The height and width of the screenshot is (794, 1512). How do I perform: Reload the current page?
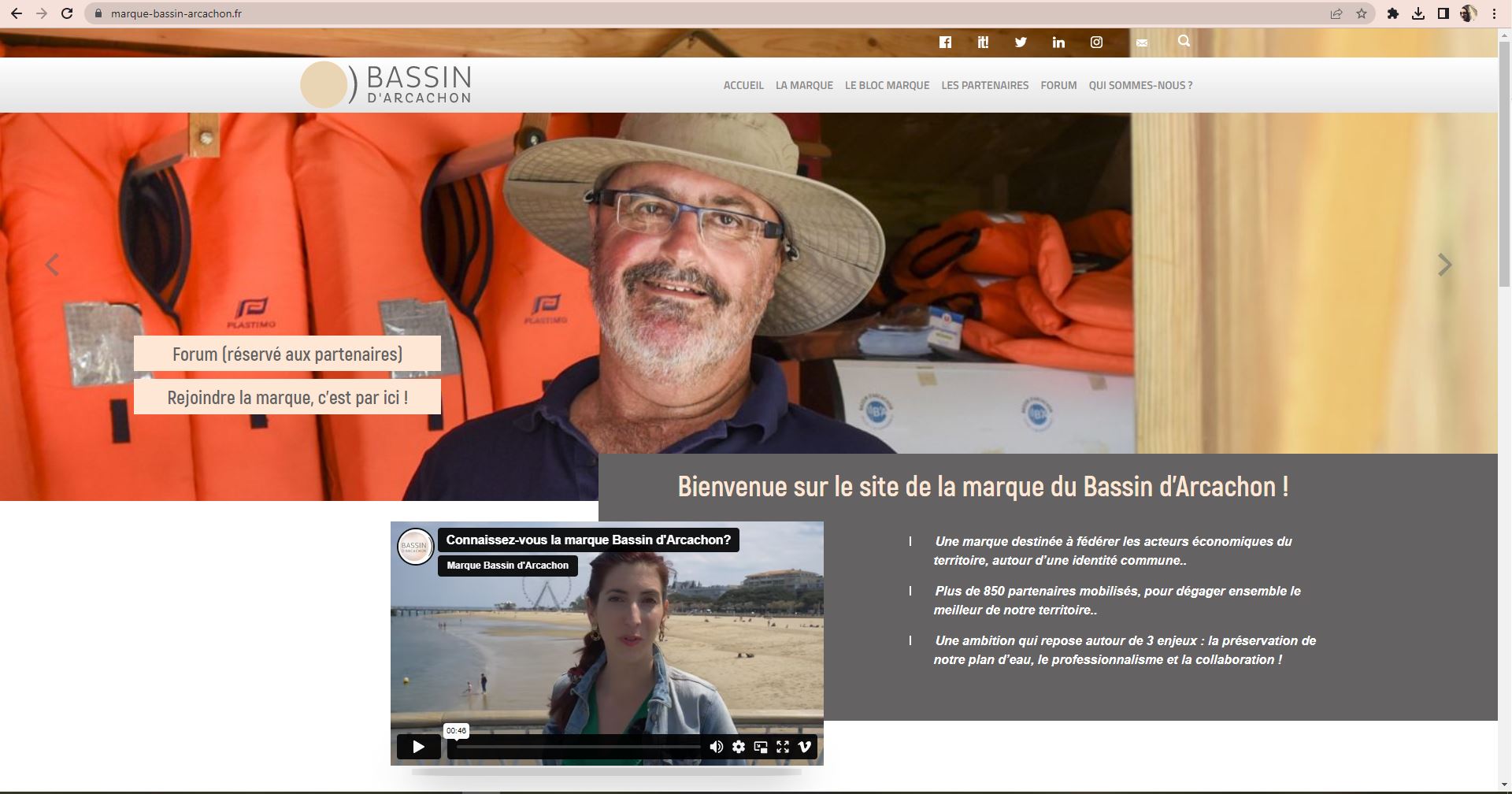point(67,13)
